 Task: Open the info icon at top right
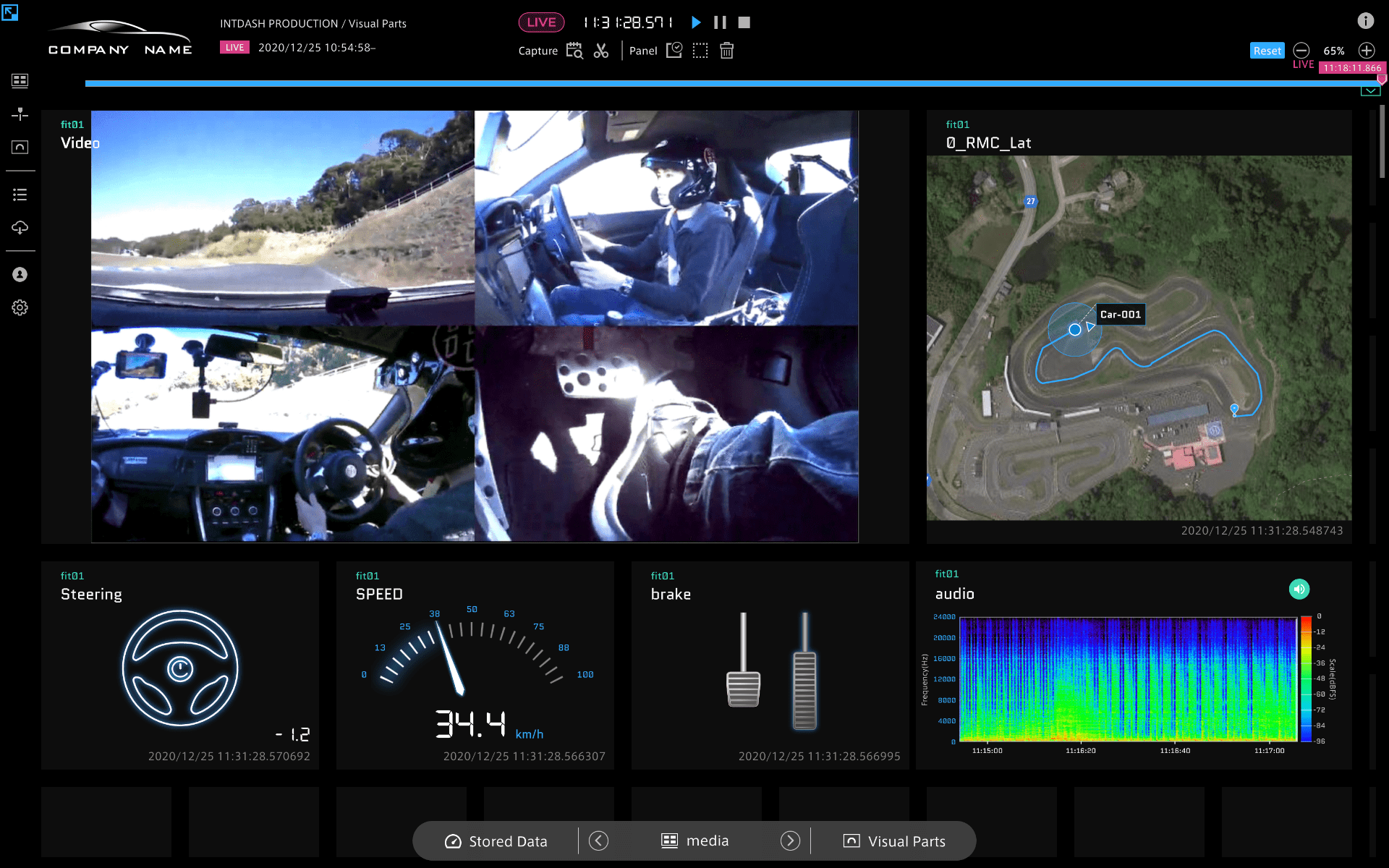coord(1366,21)
